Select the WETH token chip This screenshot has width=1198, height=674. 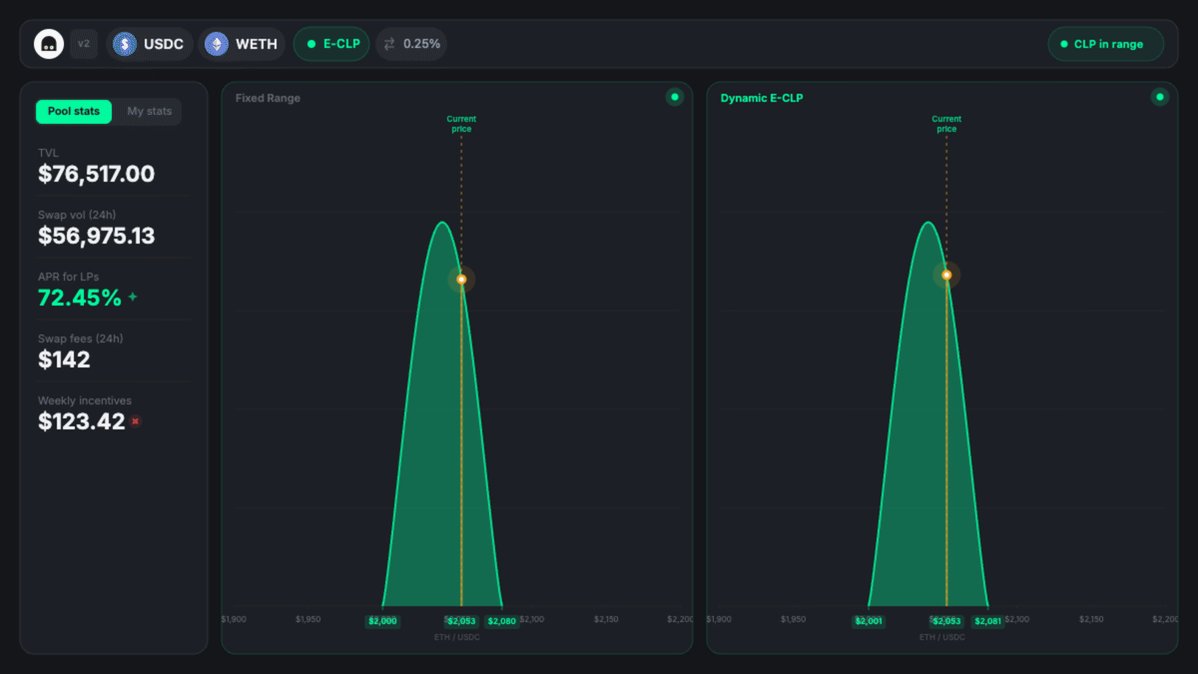(x=241, y=44)
